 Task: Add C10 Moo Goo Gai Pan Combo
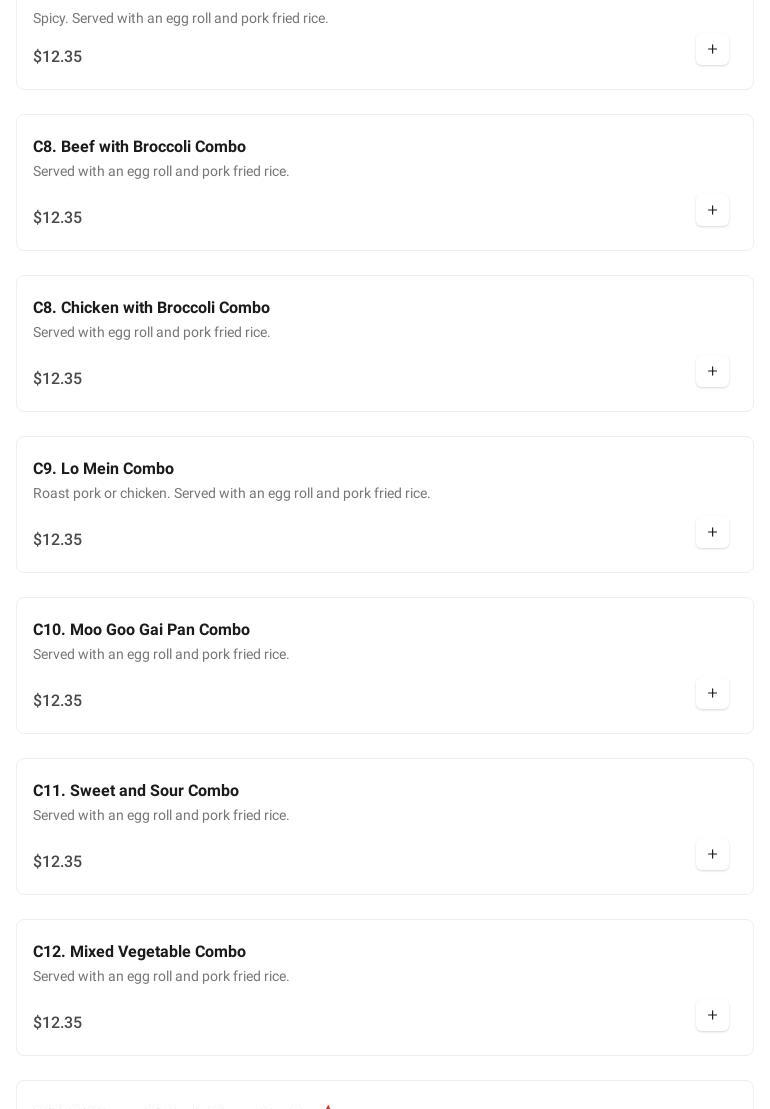click(712, 694)
